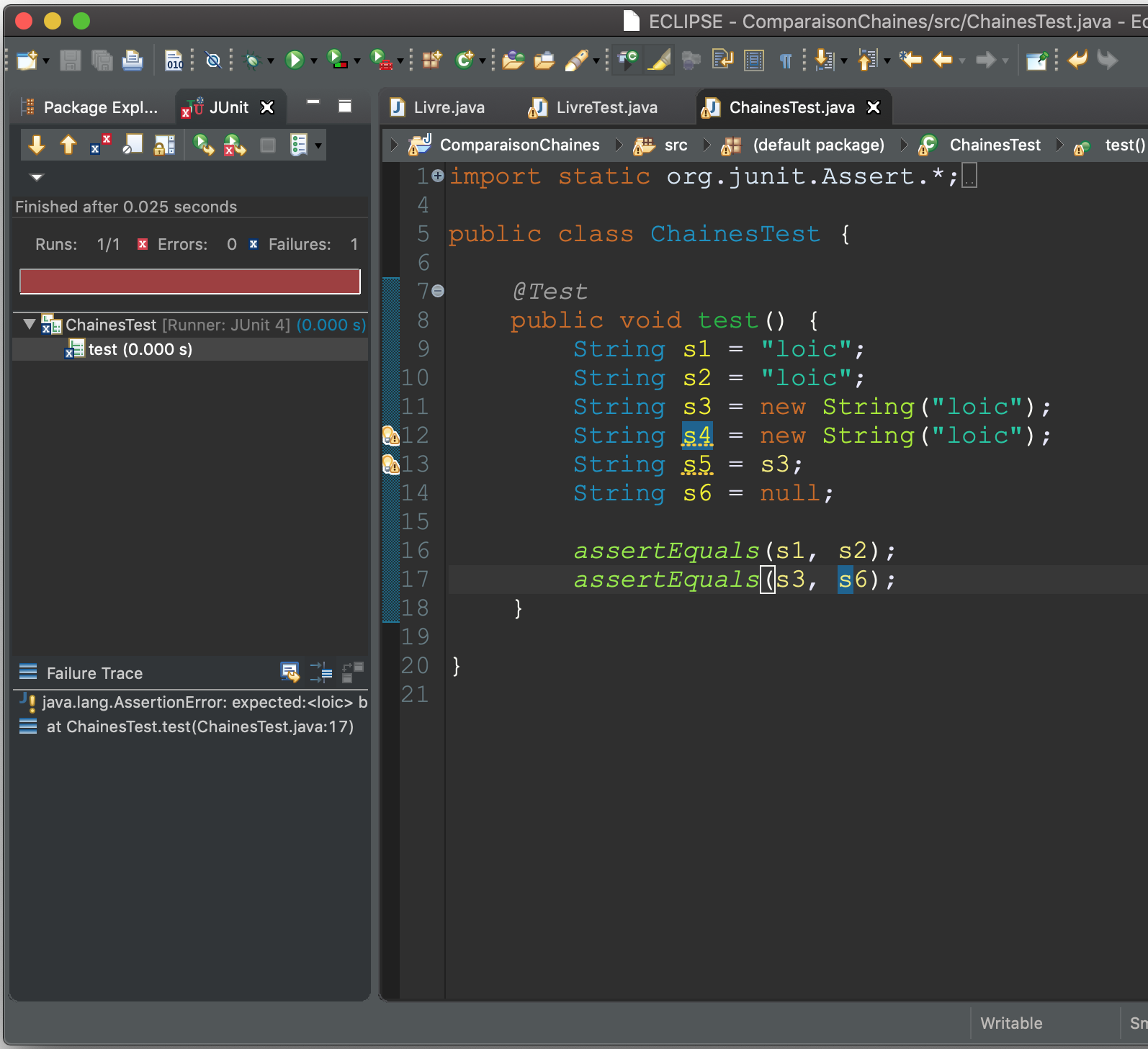Click Last Edit Location icon

[x=911, y=60]
